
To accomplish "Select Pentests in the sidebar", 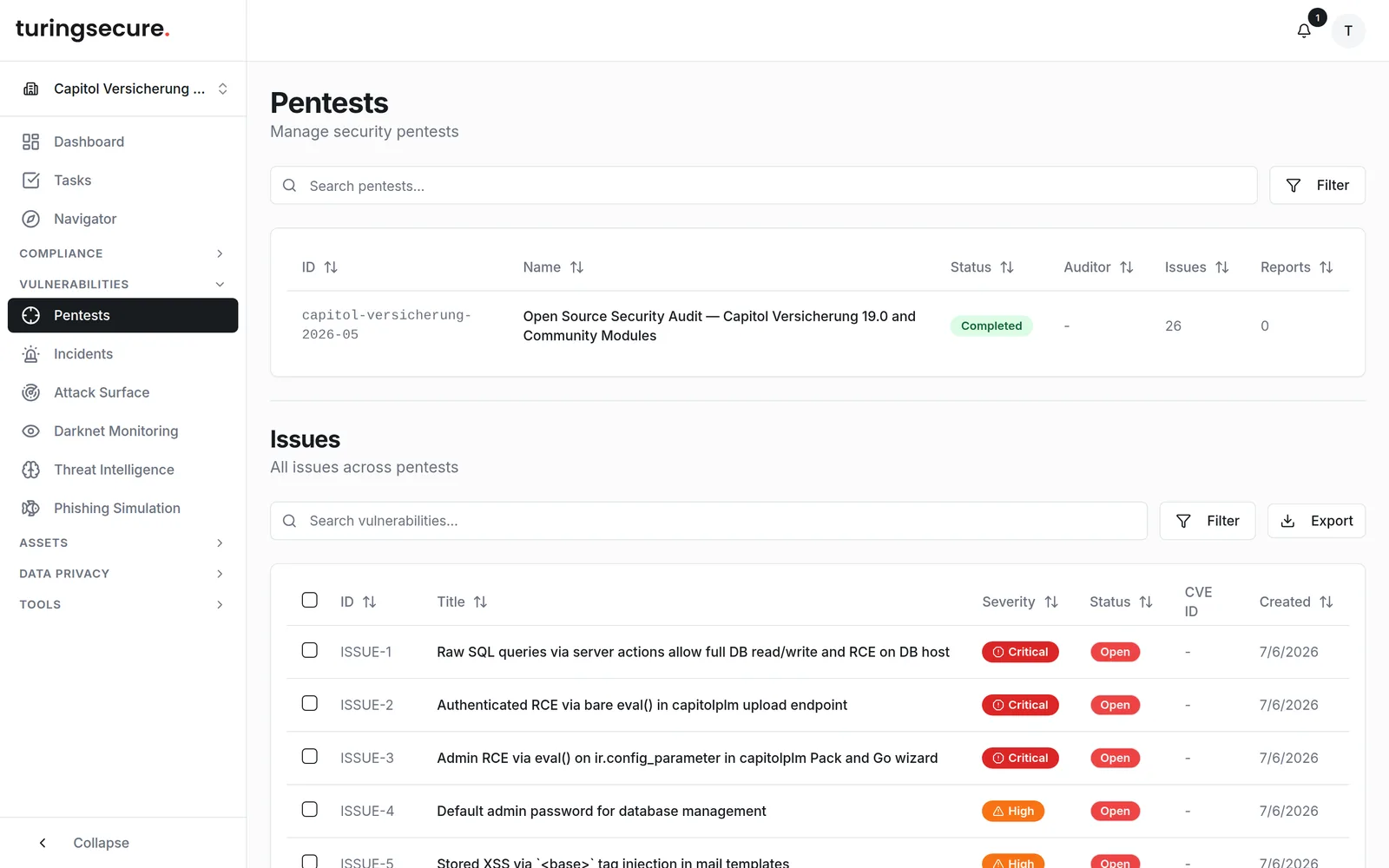I will [x=122, y=315].
